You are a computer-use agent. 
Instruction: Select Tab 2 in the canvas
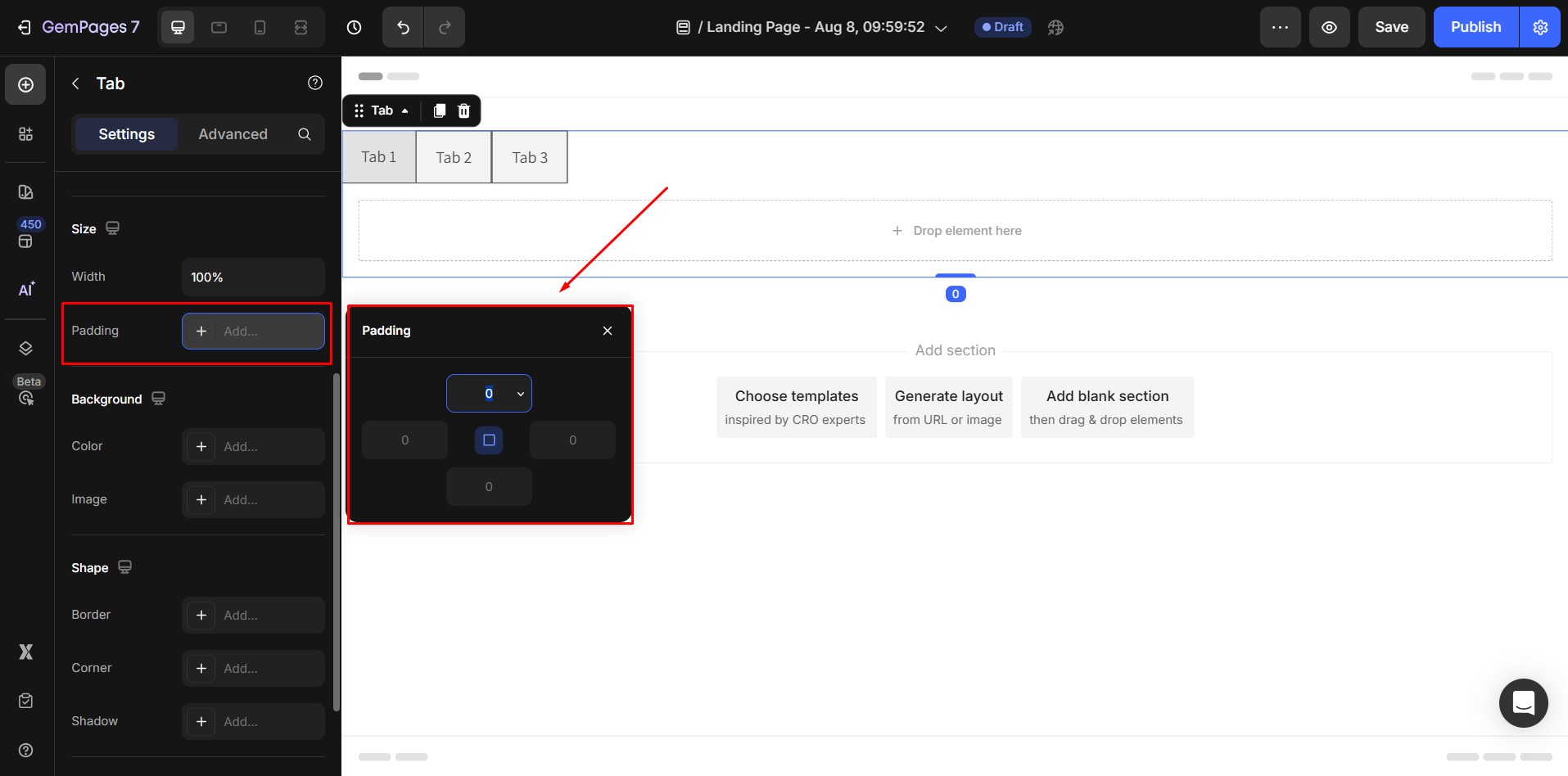point(453,157)
